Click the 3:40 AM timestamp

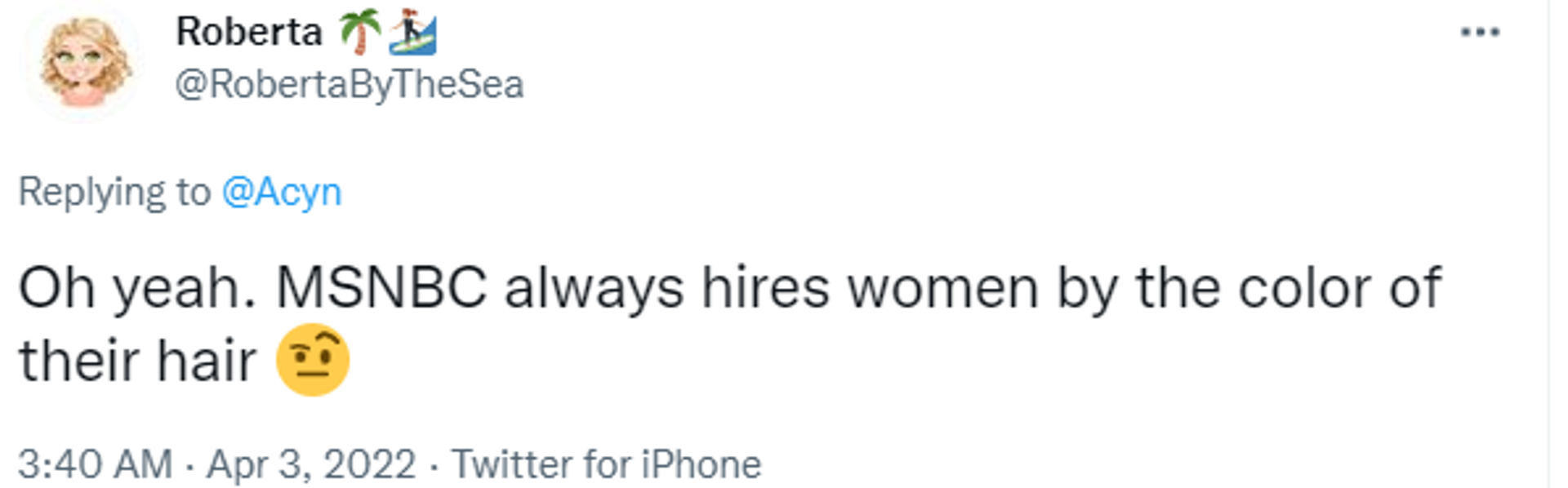(x=96, y=464)
